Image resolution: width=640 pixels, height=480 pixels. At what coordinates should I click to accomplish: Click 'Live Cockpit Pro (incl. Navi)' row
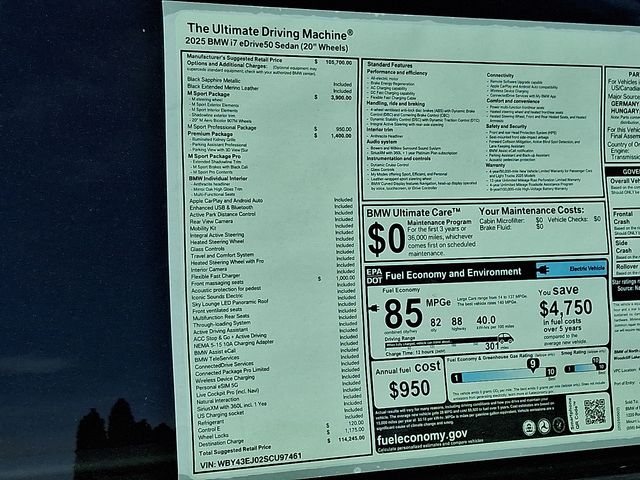click(227, 393)
